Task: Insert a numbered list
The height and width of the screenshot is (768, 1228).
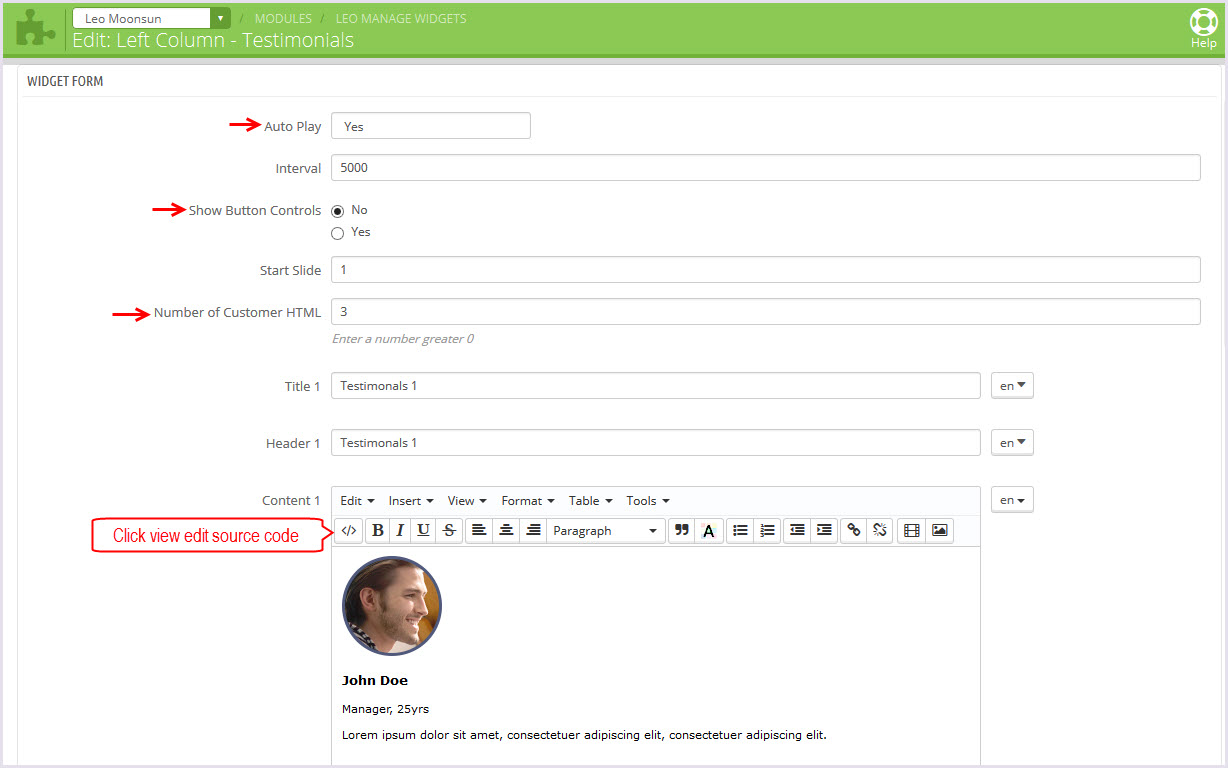Action: click(x=767, y=531)
